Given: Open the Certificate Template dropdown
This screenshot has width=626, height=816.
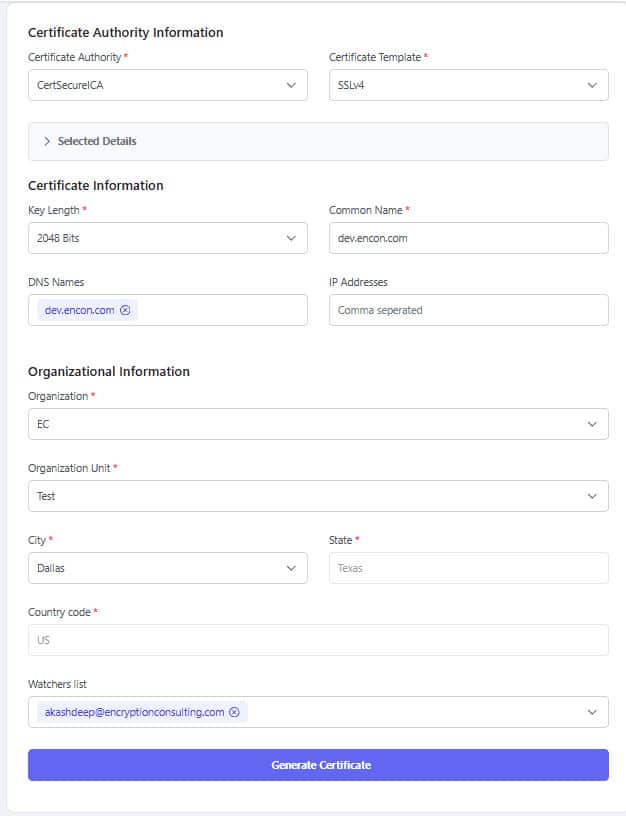Looking at the screenshot, I should pyautogui.click(x=468, y=85).
